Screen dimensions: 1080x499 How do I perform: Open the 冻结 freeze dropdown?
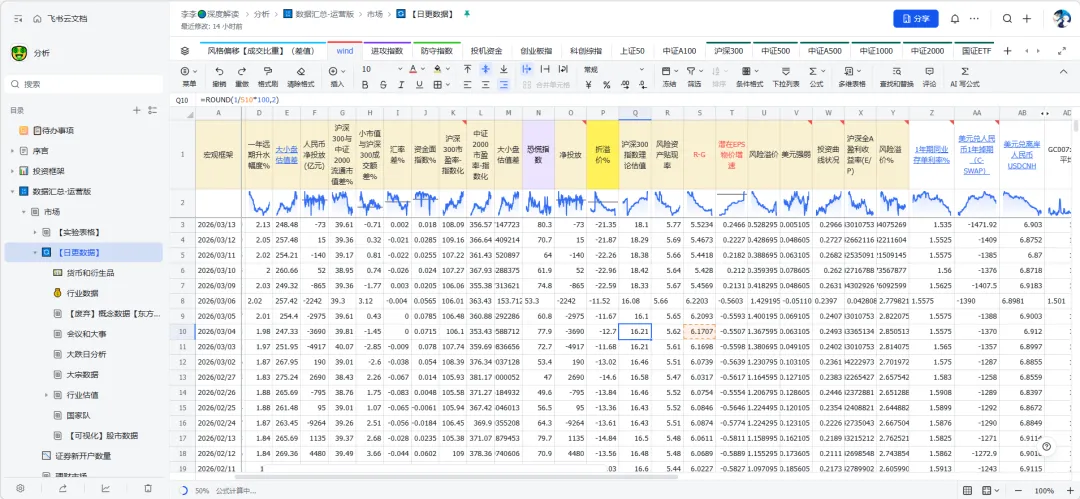669,76
